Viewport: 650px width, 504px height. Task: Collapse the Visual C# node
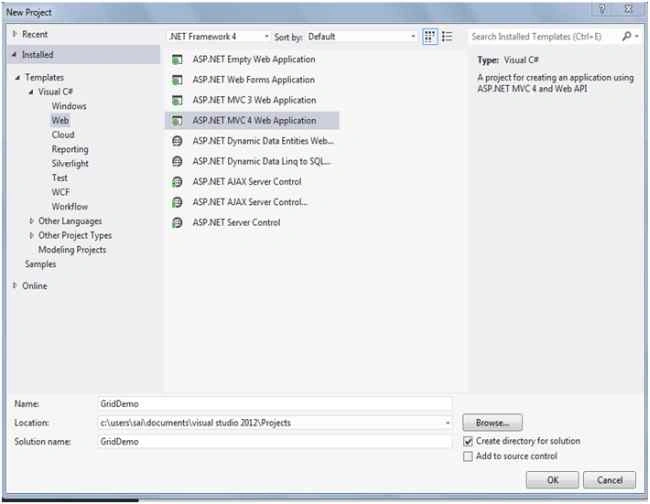coord(31,92)
